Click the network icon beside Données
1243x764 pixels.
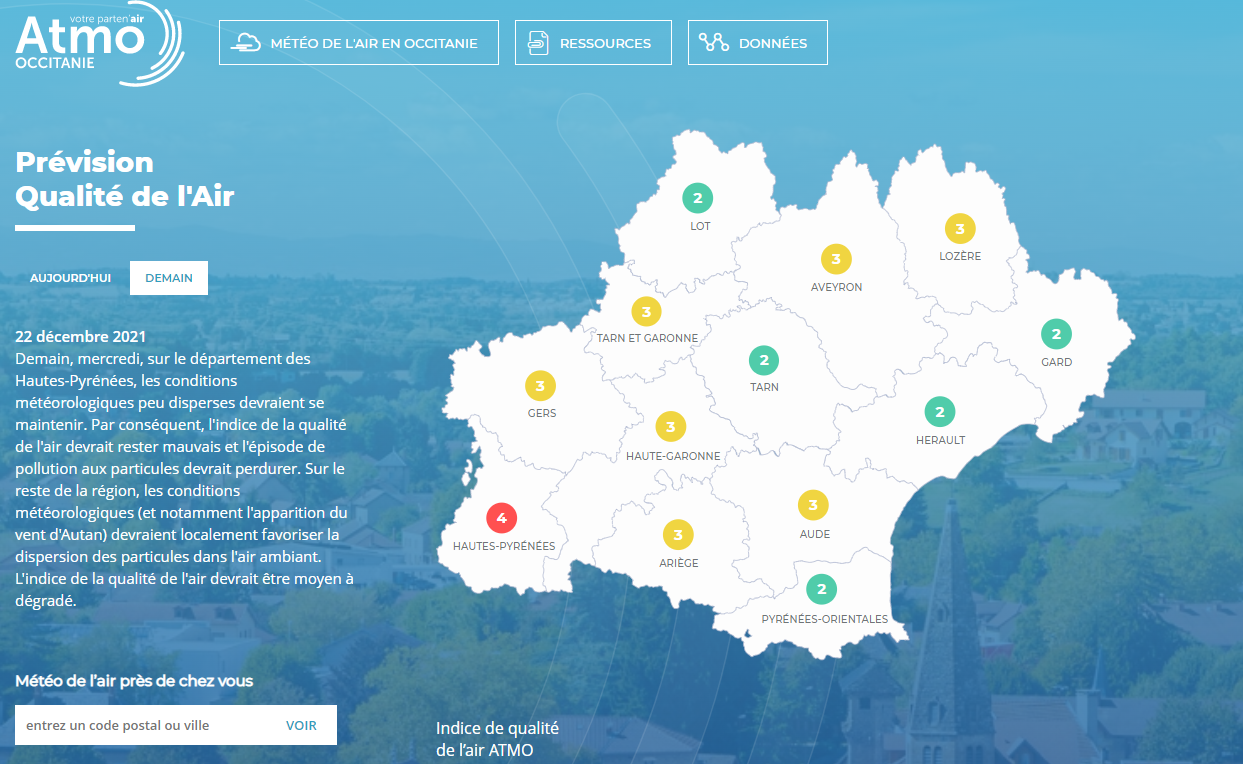pos(713,43)
